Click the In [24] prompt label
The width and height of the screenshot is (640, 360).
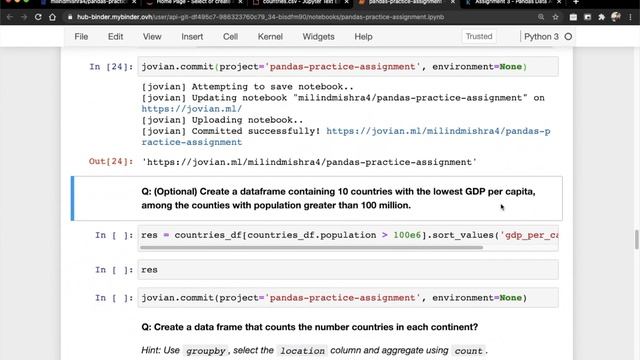point(111,67)
